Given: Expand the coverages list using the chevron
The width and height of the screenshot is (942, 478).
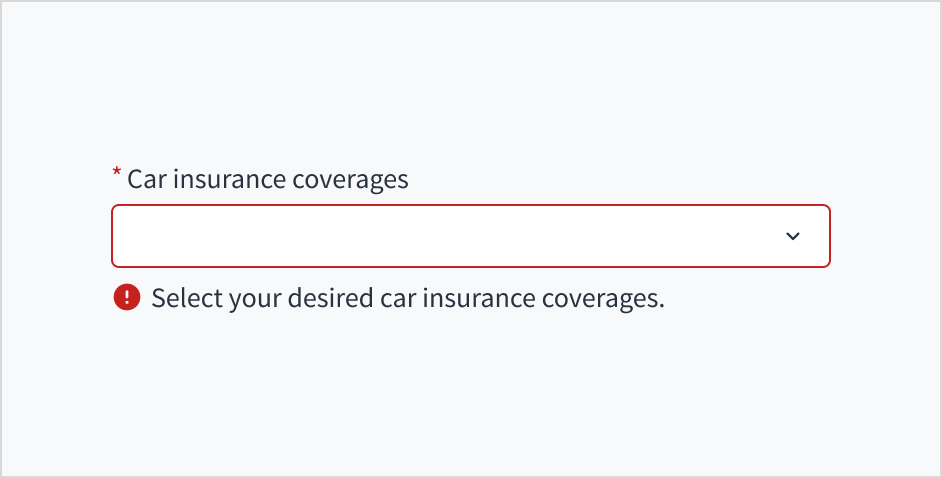Looking at the screenshot, I should [793, 236].
